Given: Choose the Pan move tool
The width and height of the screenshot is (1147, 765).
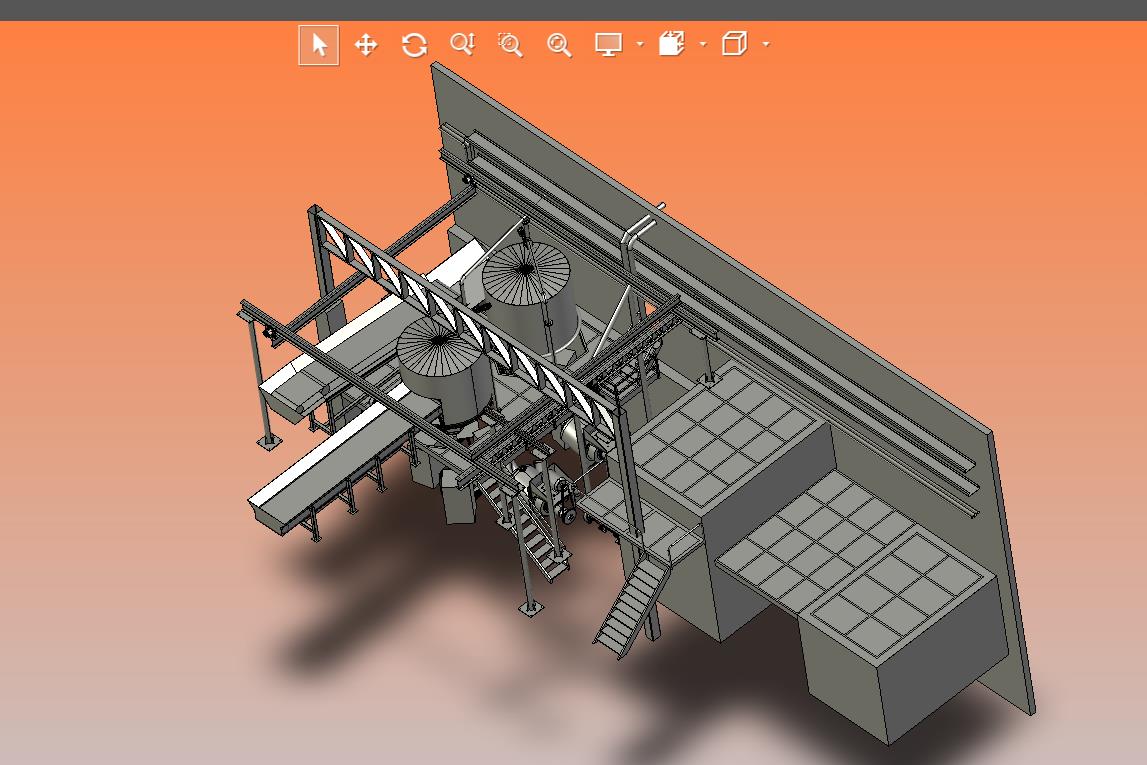Looking at the screenshot, I should pyautogui.click(x=366, y=45).
